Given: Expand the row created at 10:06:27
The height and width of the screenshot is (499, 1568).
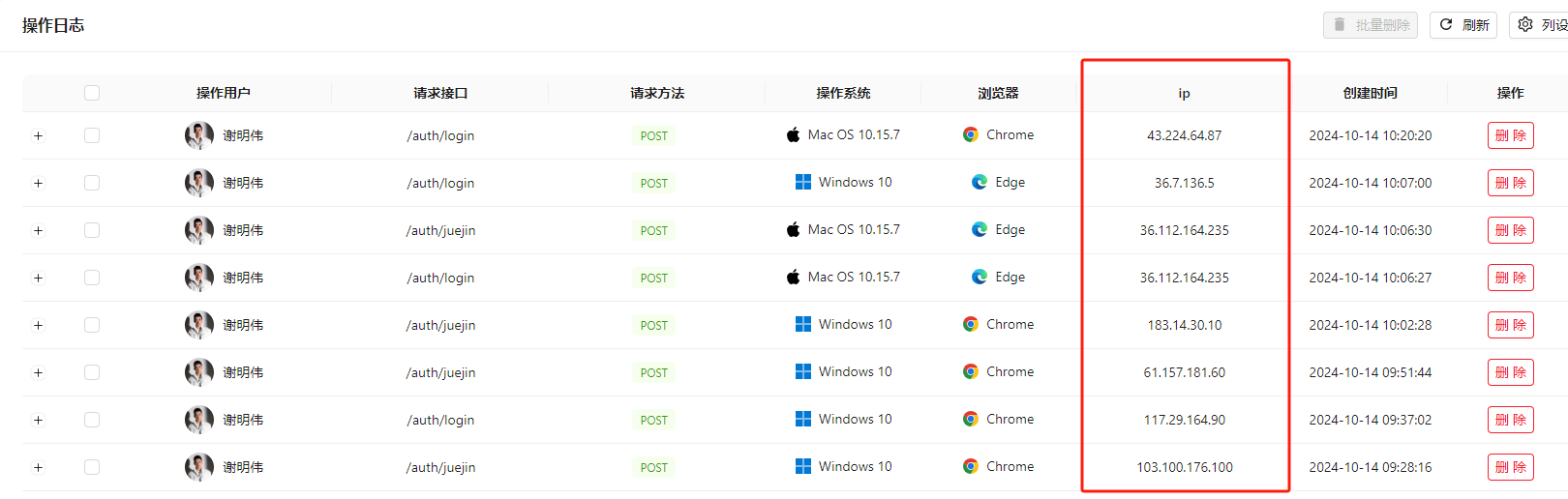Looking at the screenshot, I should point(39,278).
